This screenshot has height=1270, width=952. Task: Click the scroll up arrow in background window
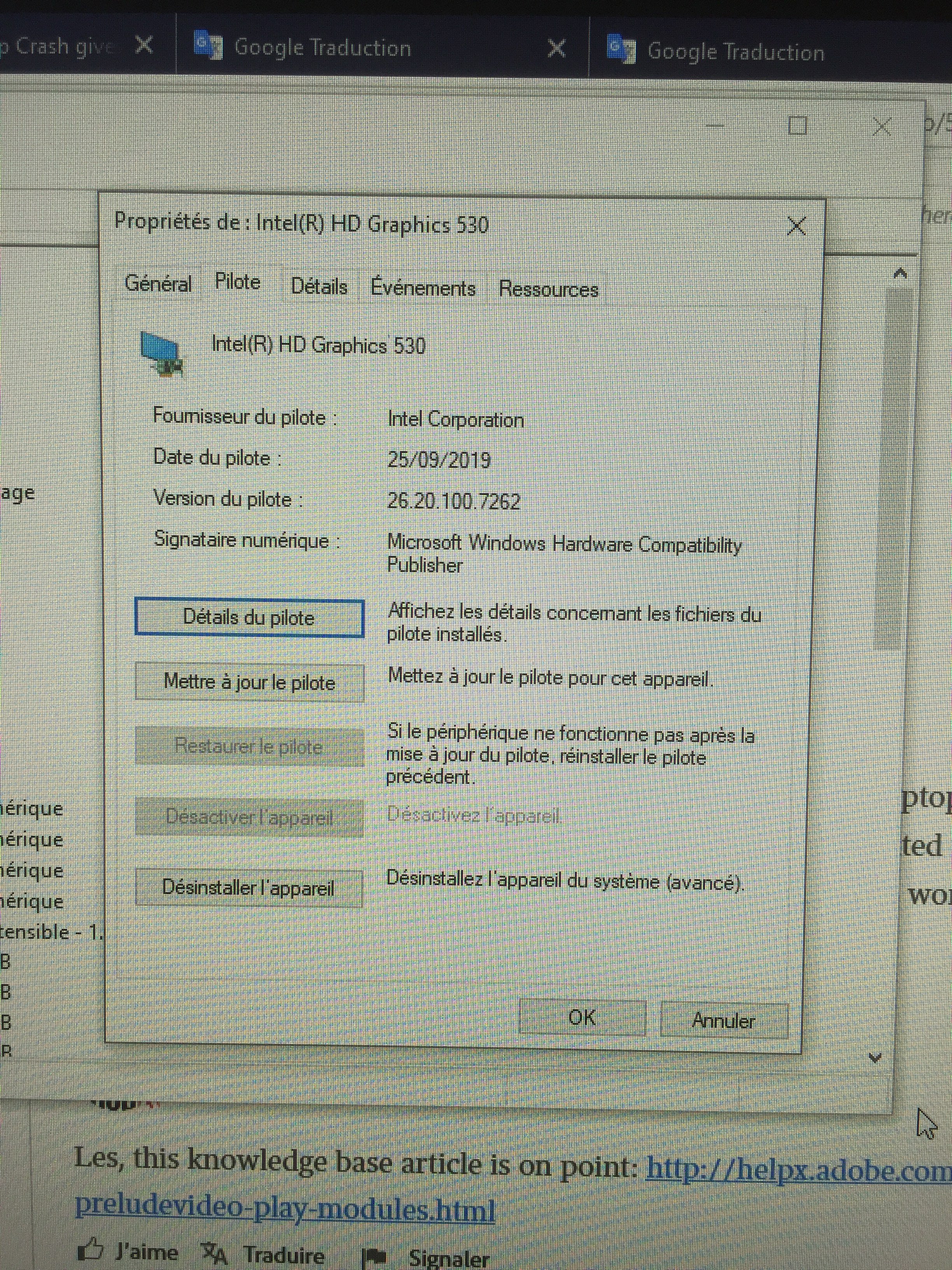[x=900, y=274]
